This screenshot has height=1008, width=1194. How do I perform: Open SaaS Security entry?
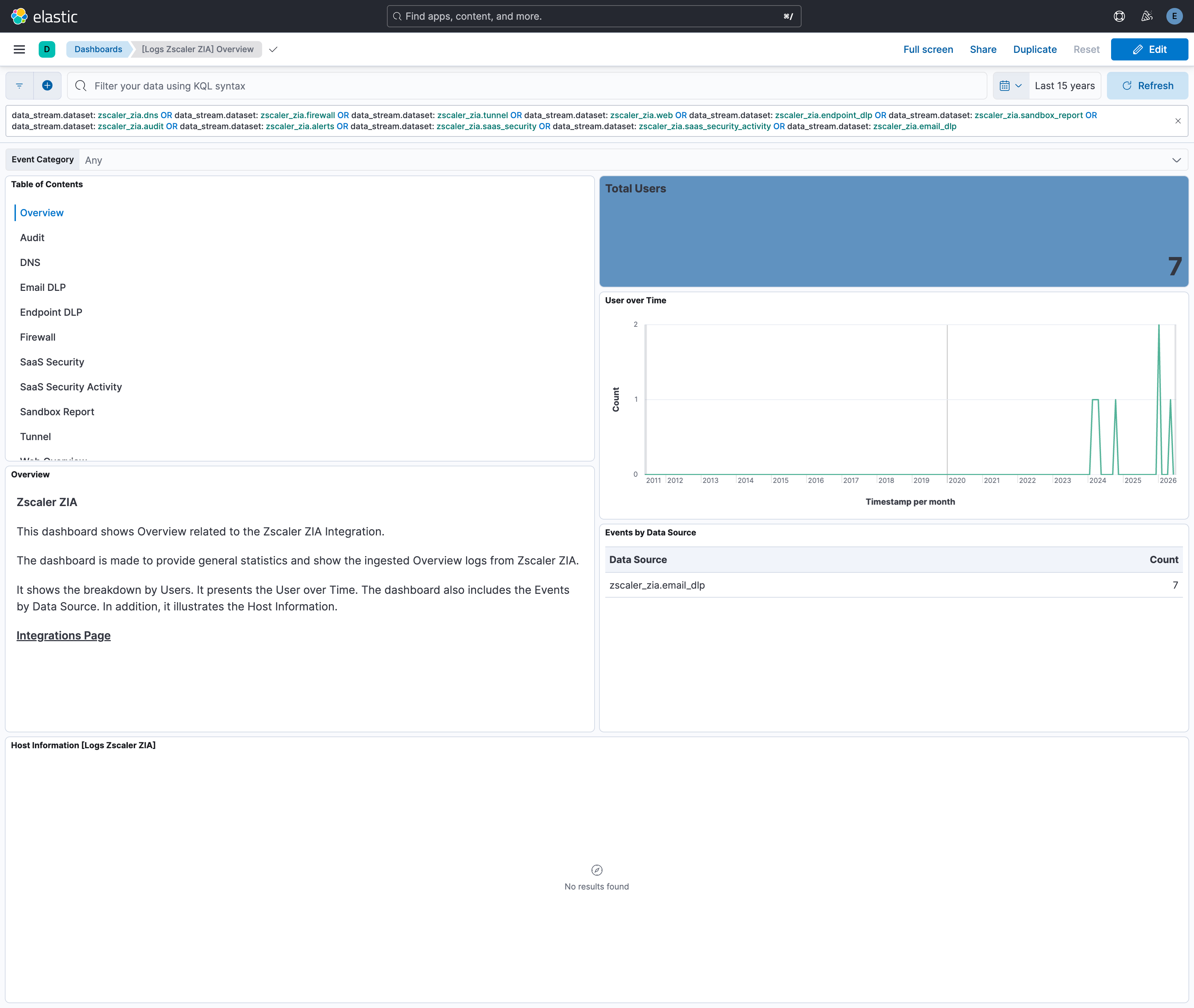(52, 362)
